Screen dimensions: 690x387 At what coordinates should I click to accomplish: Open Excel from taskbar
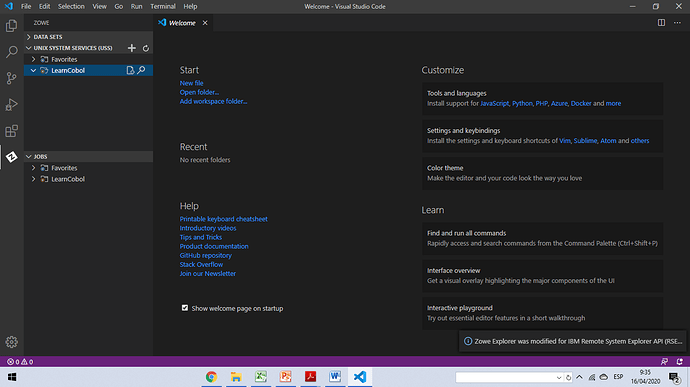pos(261,377)
